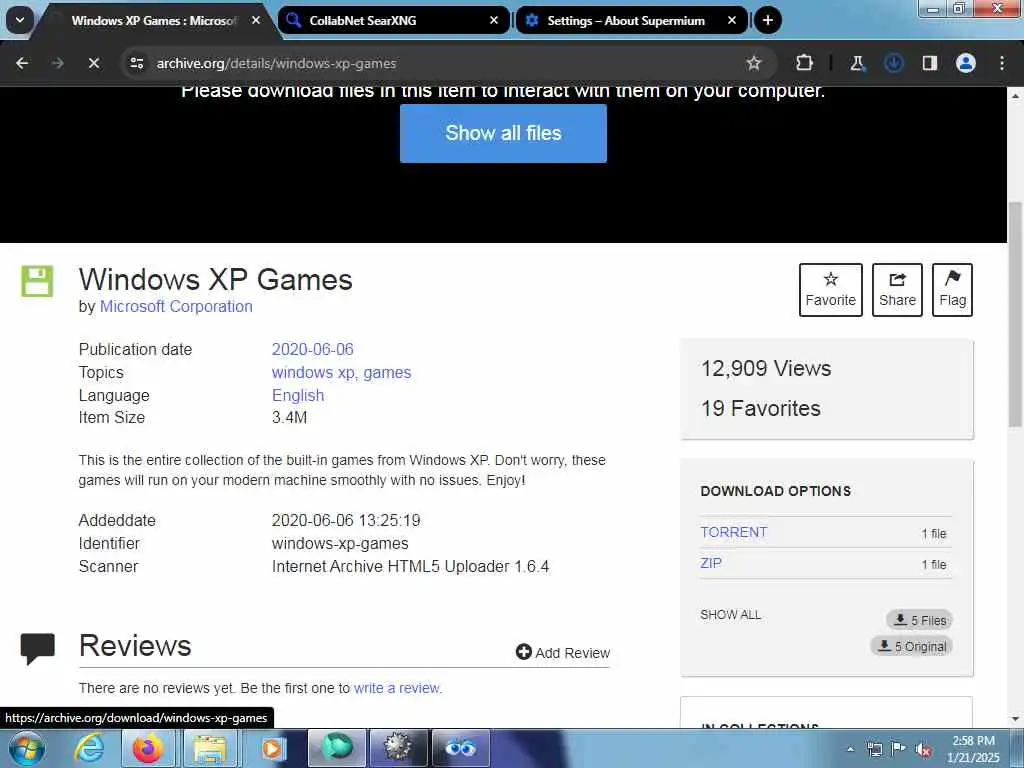
Task: Select the 19 Favorites text
Action: click(761, 408)
